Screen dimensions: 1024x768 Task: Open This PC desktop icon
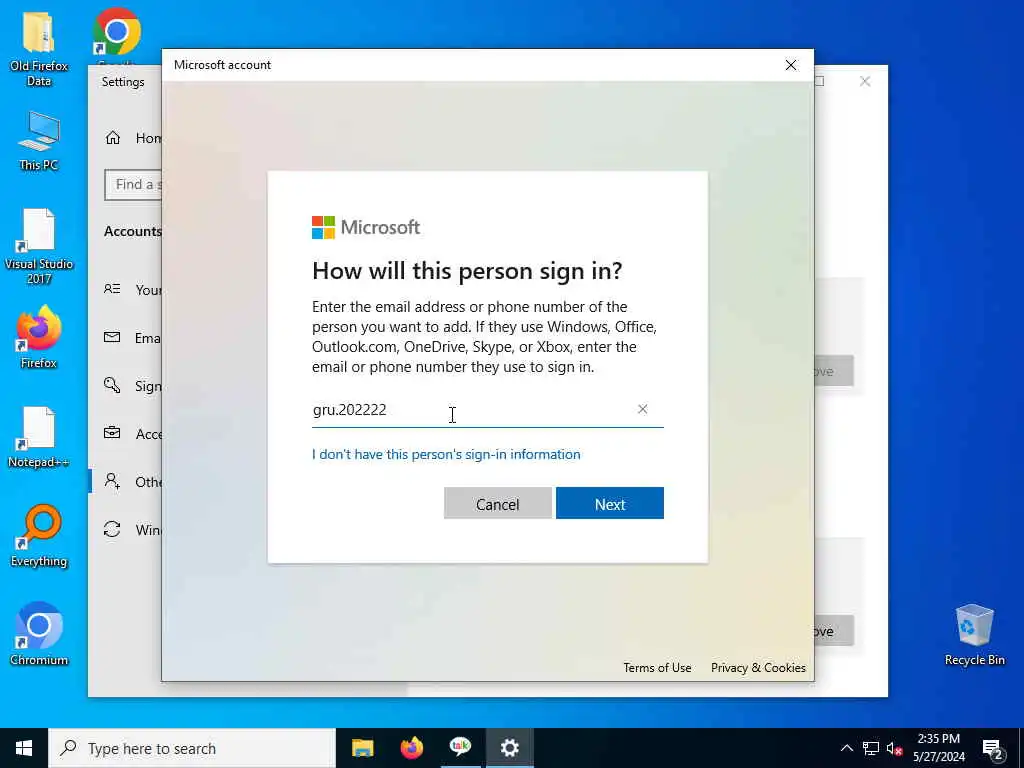pyautogui.click(x=39, y=141)
